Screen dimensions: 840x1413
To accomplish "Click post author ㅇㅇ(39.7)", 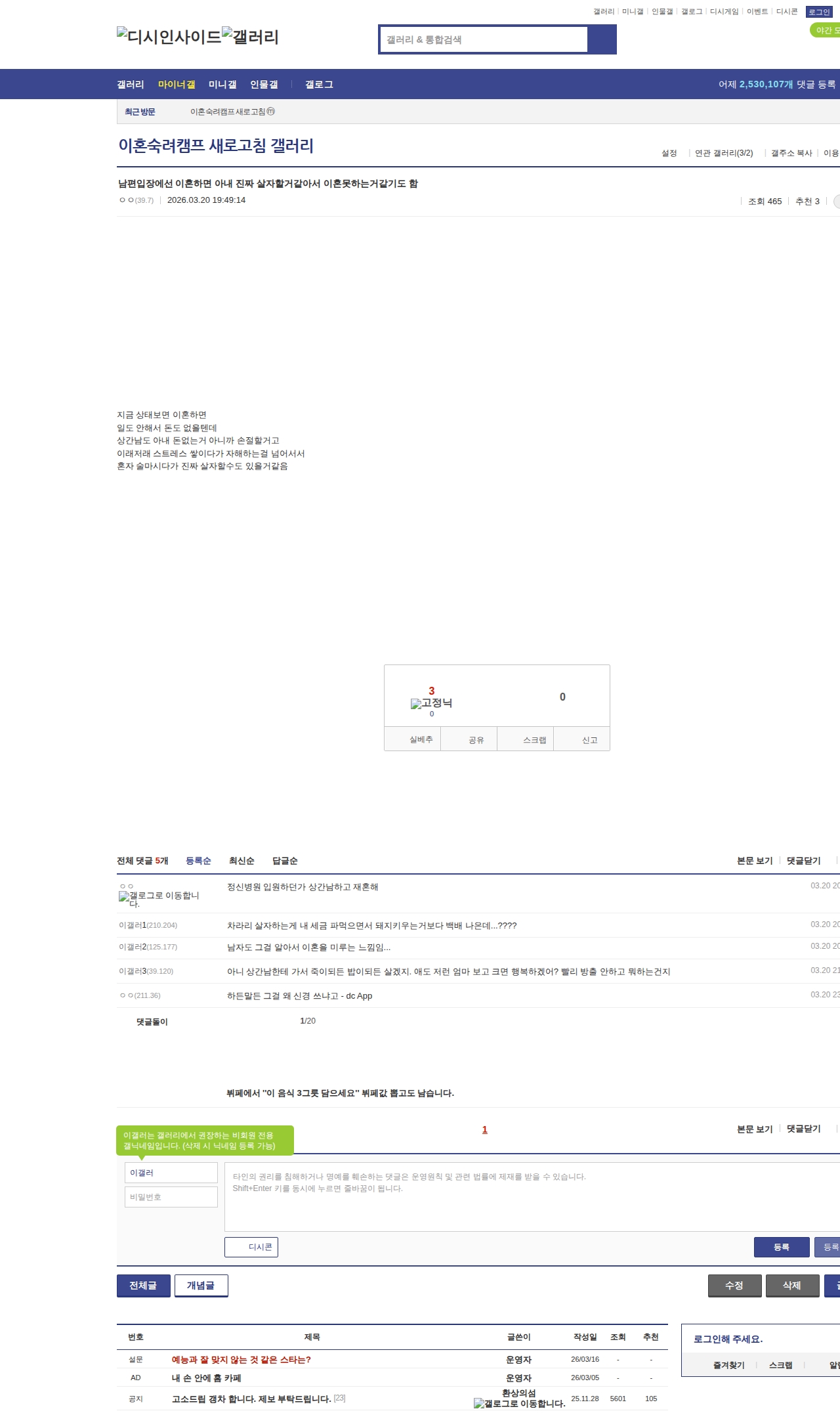I will [x=136, y=200].
